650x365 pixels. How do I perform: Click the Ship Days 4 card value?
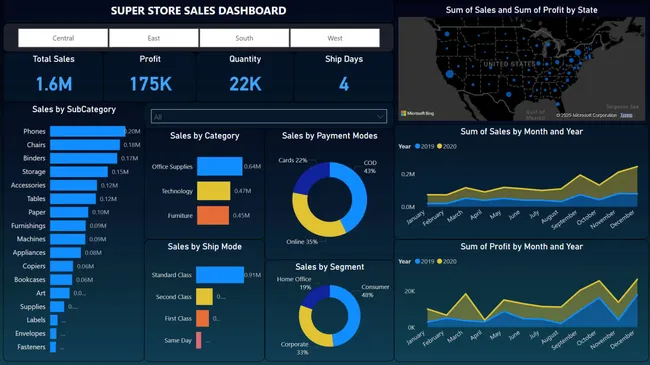click(344, 84)
